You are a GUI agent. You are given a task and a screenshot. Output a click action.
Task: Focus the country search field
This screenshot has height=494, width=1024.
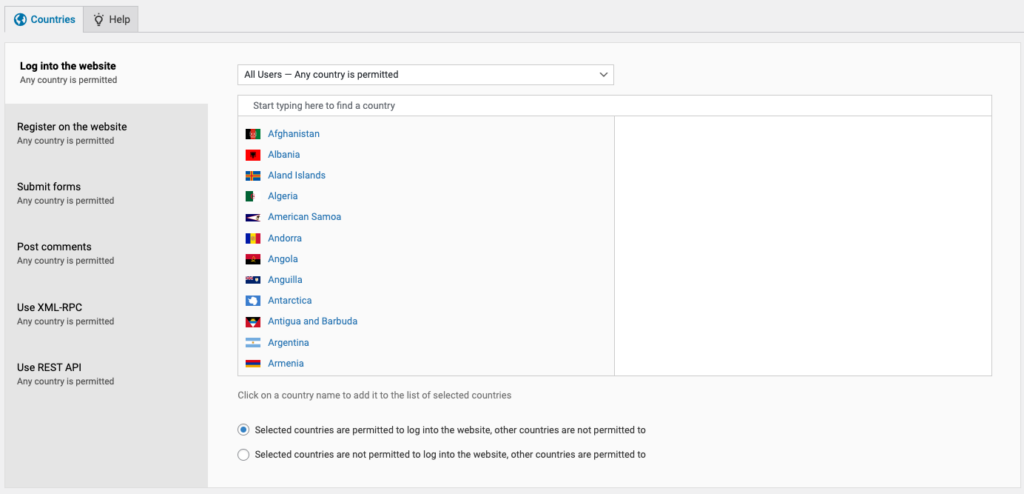[x=615, y=105]
